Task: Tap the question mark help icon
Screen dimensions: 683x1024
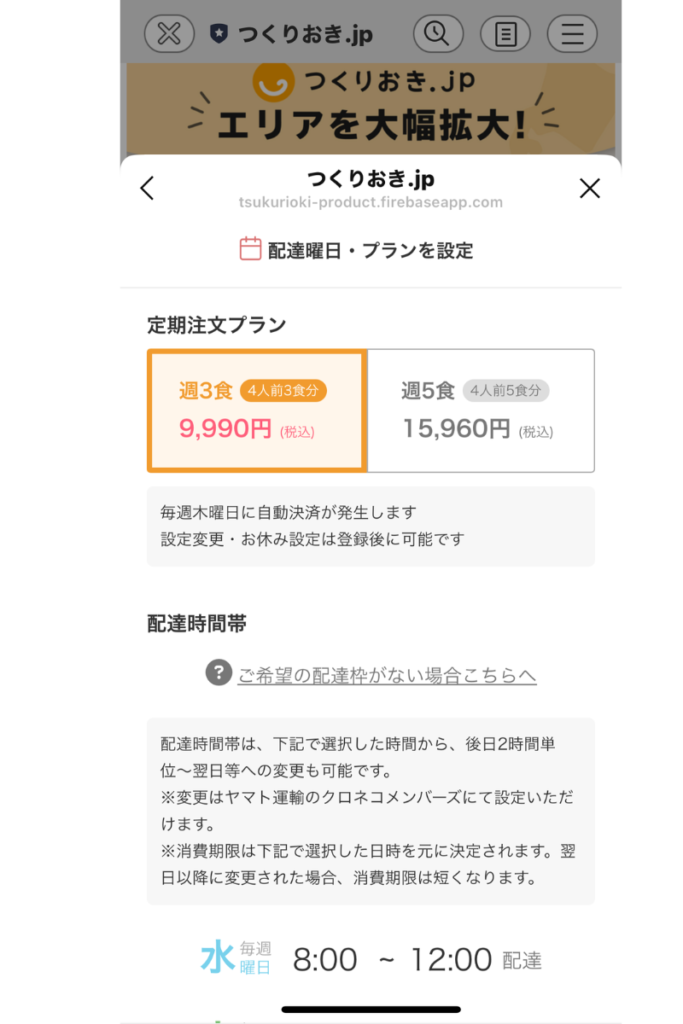Action: pyautogui.click(x=219, y=673)
